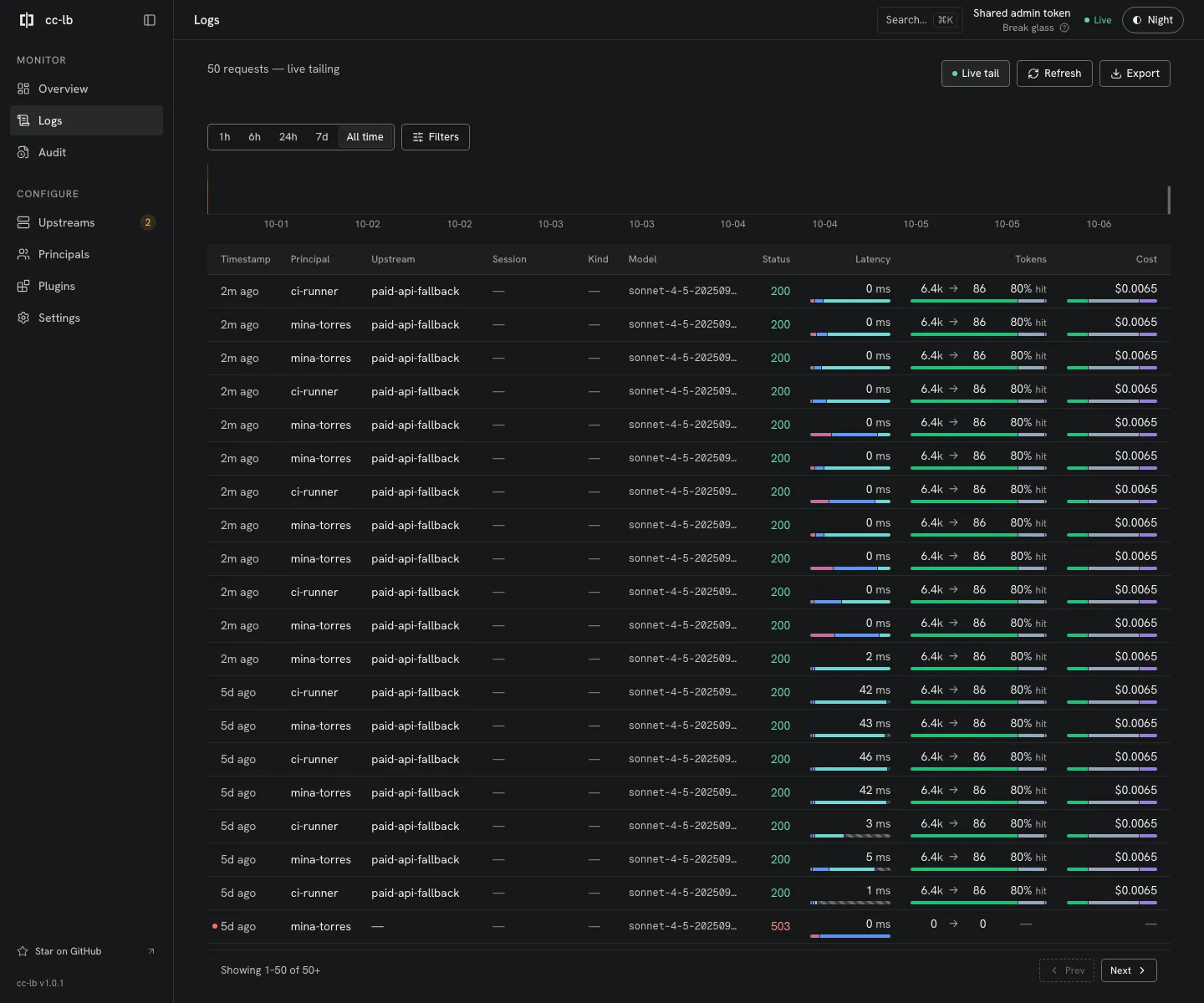Toggle the Night theme switch
The width and height of the screenshot is (1204, 1003).
coord(1152,20)
